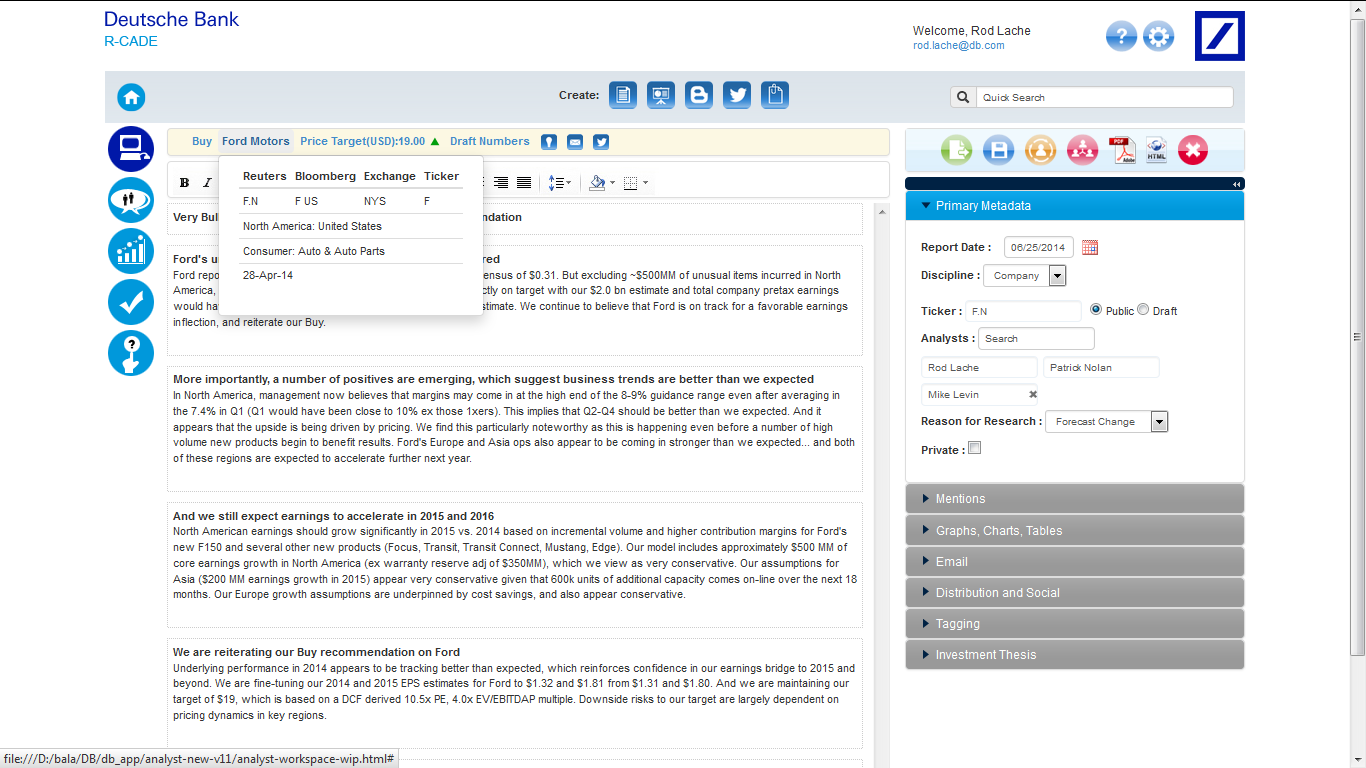1366x768 pixels.
Task: Create from clipboard attachment icon
Action: [x=775, y=95]
